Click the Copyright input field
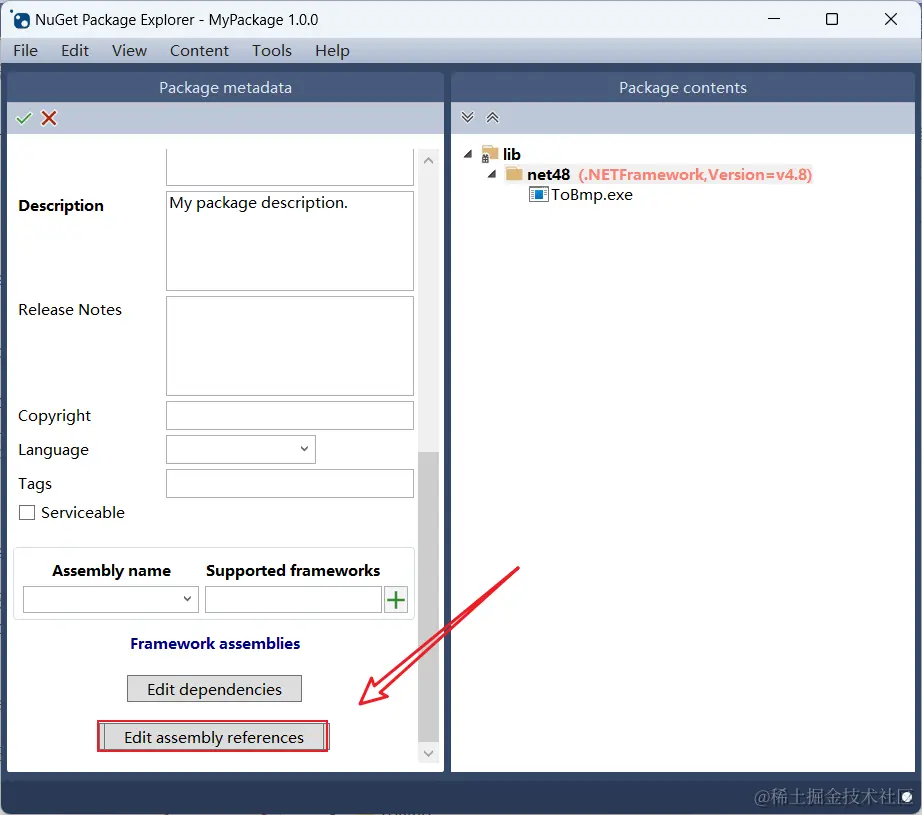The width and height of the screenshot is (922, 815). 290,416
